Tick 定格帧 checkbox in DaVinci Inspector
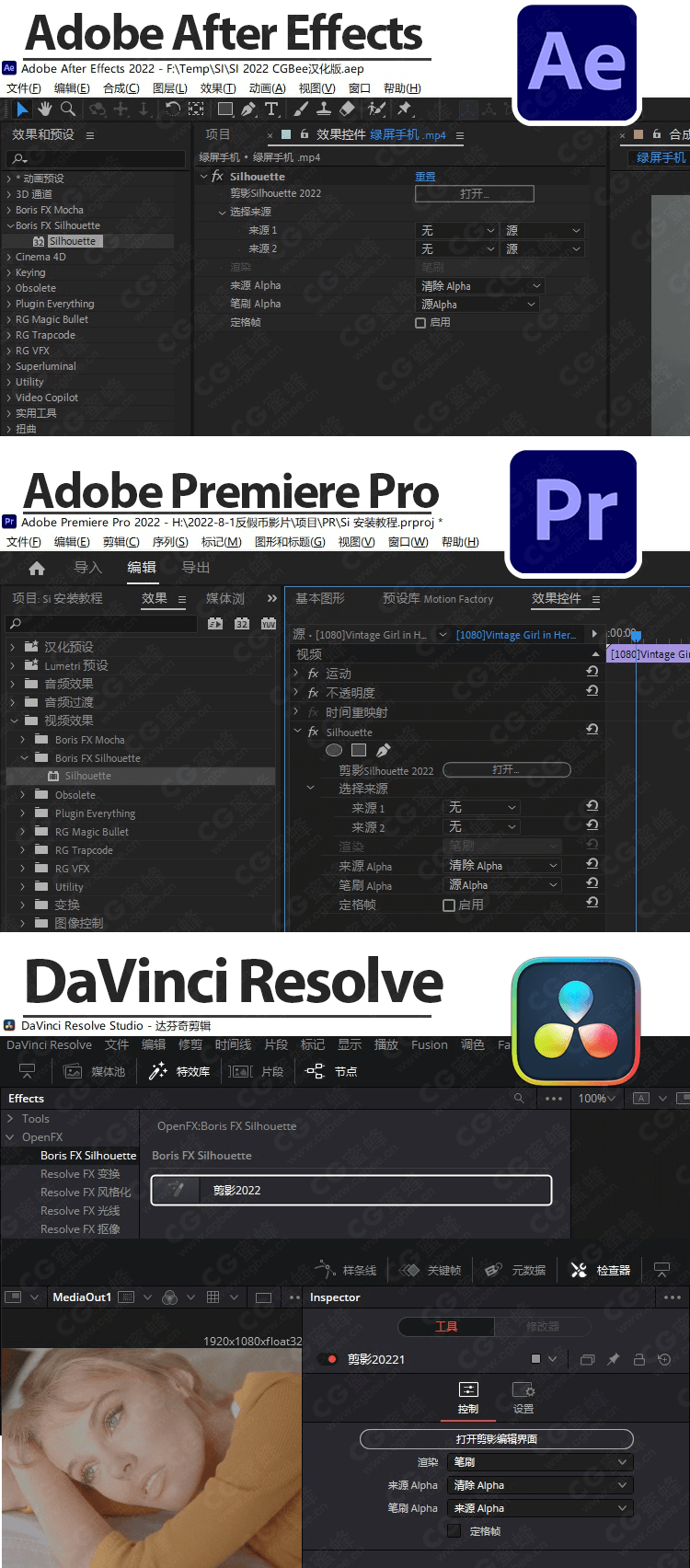 point(454,1531)
